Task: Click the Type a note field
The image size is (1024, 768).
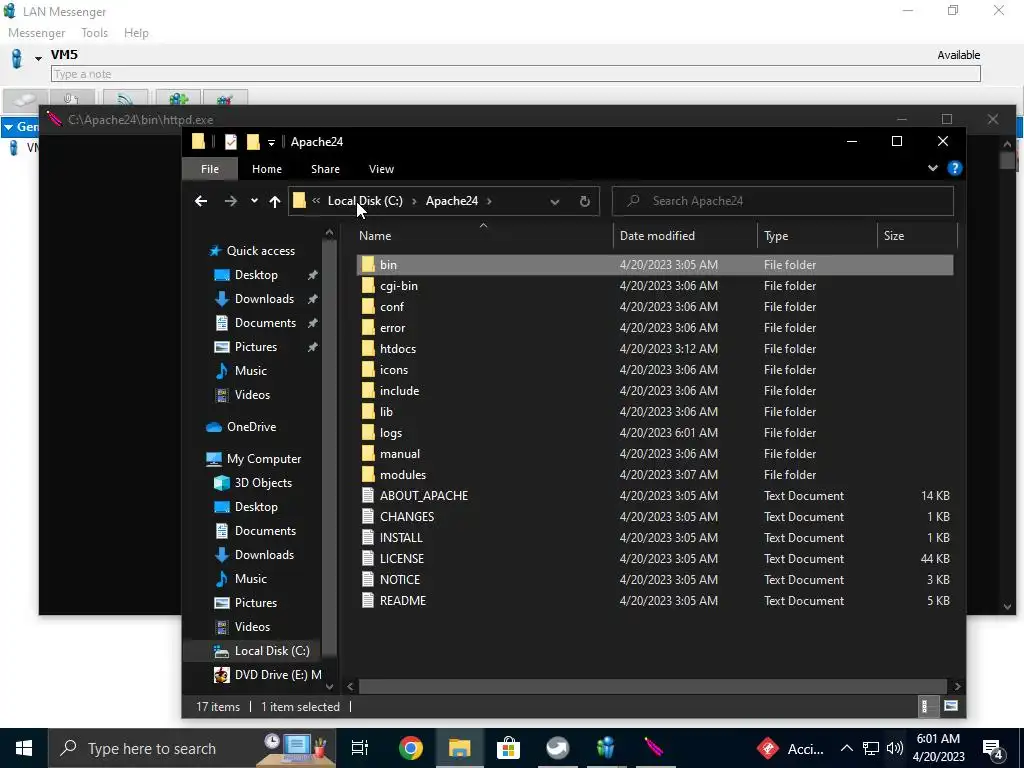Action: pyautogui.click(x=515, y=74)
